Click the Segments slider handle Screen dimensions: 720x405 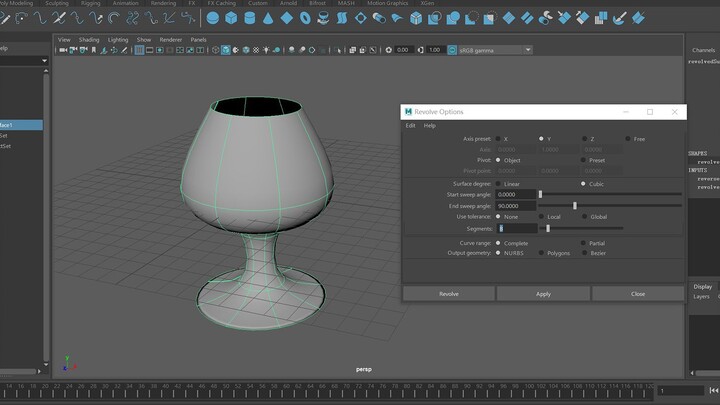(548, 228)
